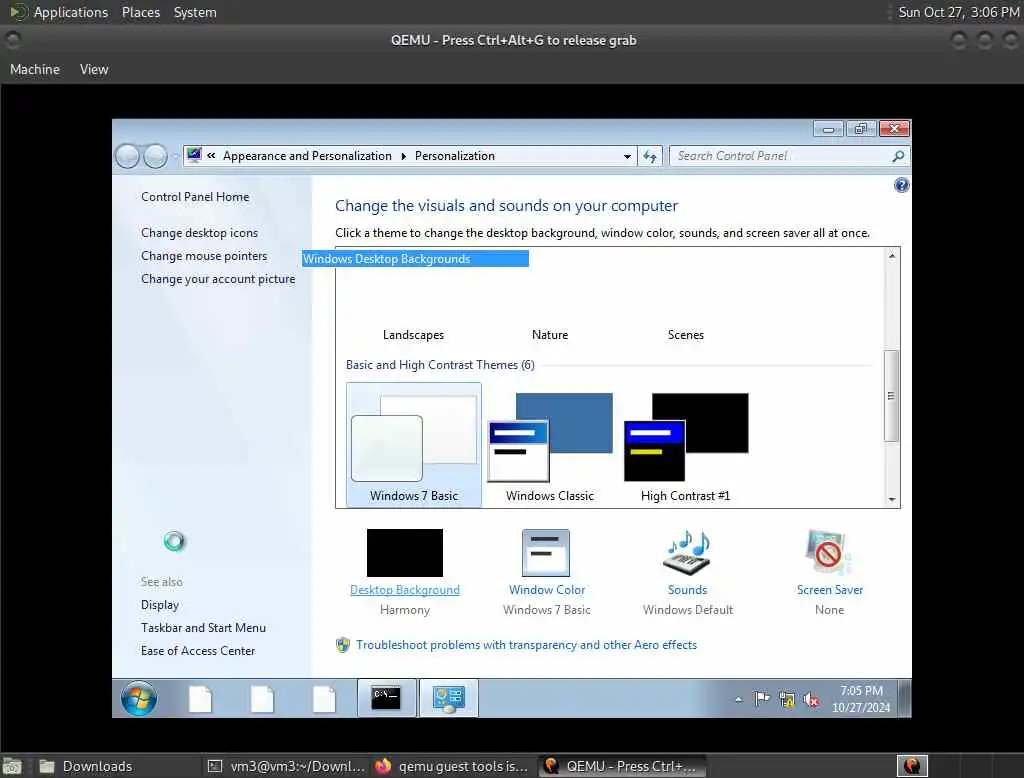Screen dimensions: 1024x778
Task: Click the Forward navigation button
Action: tap(155, 156)
